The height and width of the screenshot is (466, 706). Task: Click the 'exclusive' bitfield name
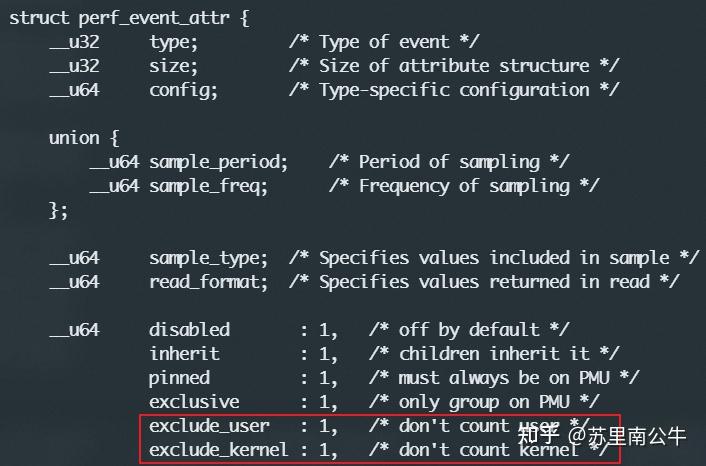(x=194, y=402)
